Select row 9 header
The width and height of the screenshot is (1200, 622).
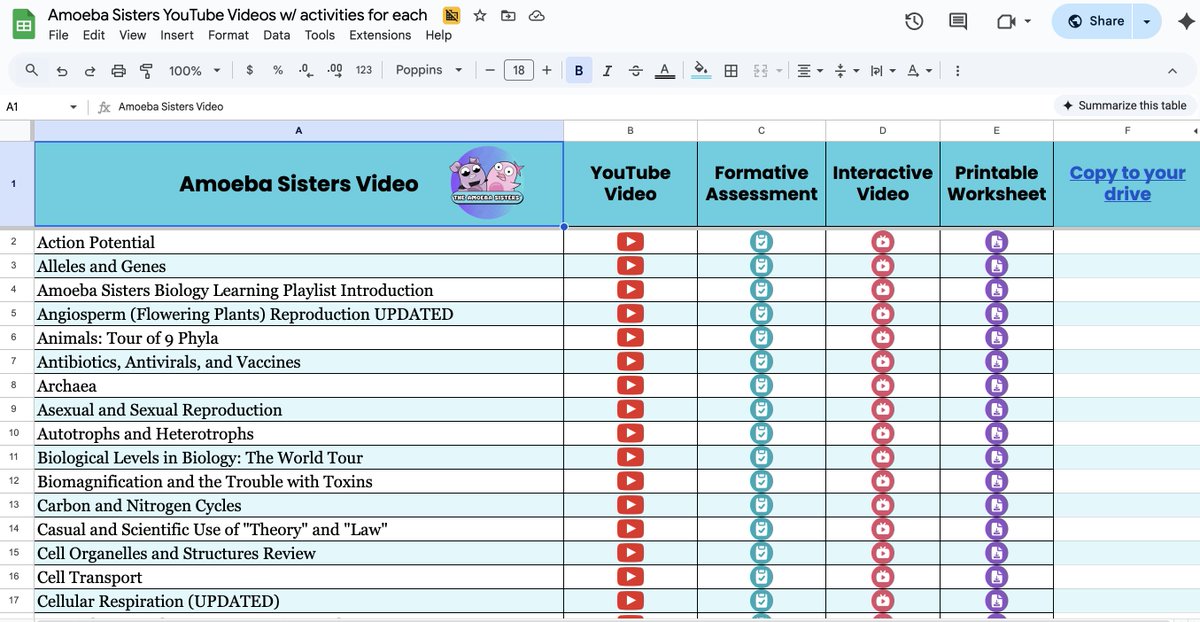[x=14, y=409]
